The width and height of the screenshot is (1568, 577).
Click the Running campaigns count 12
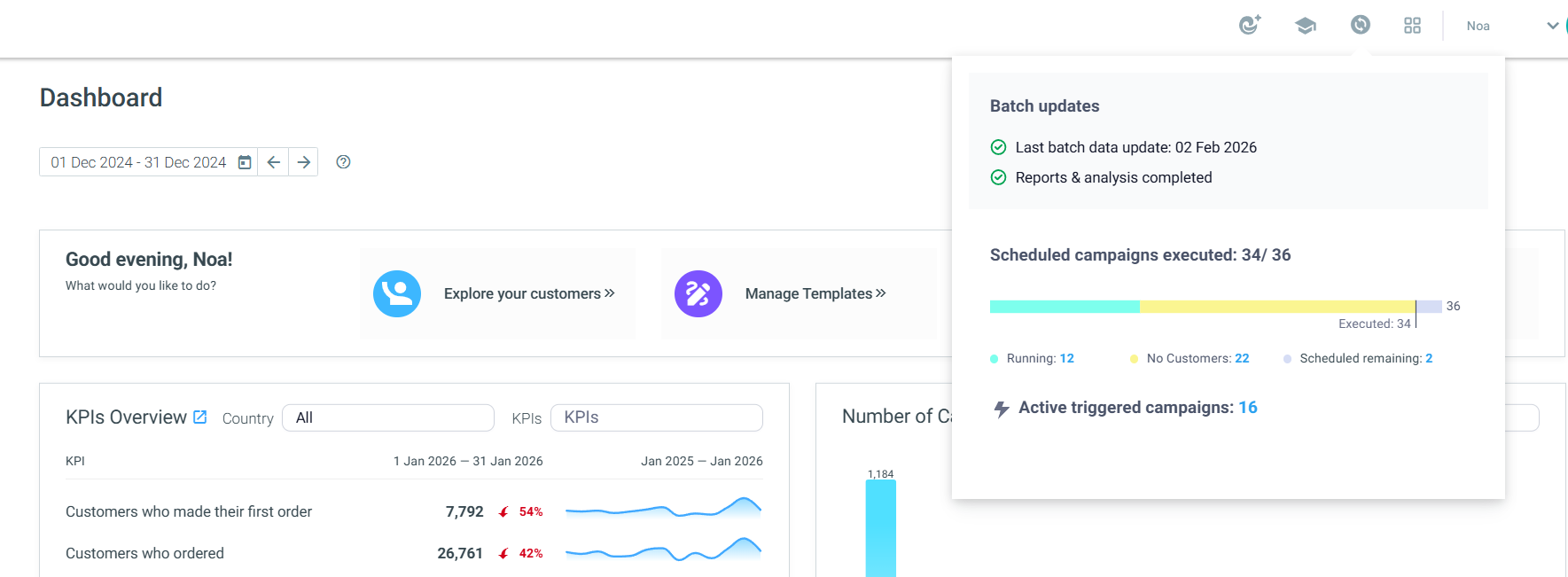click(x=1067, y=358)
